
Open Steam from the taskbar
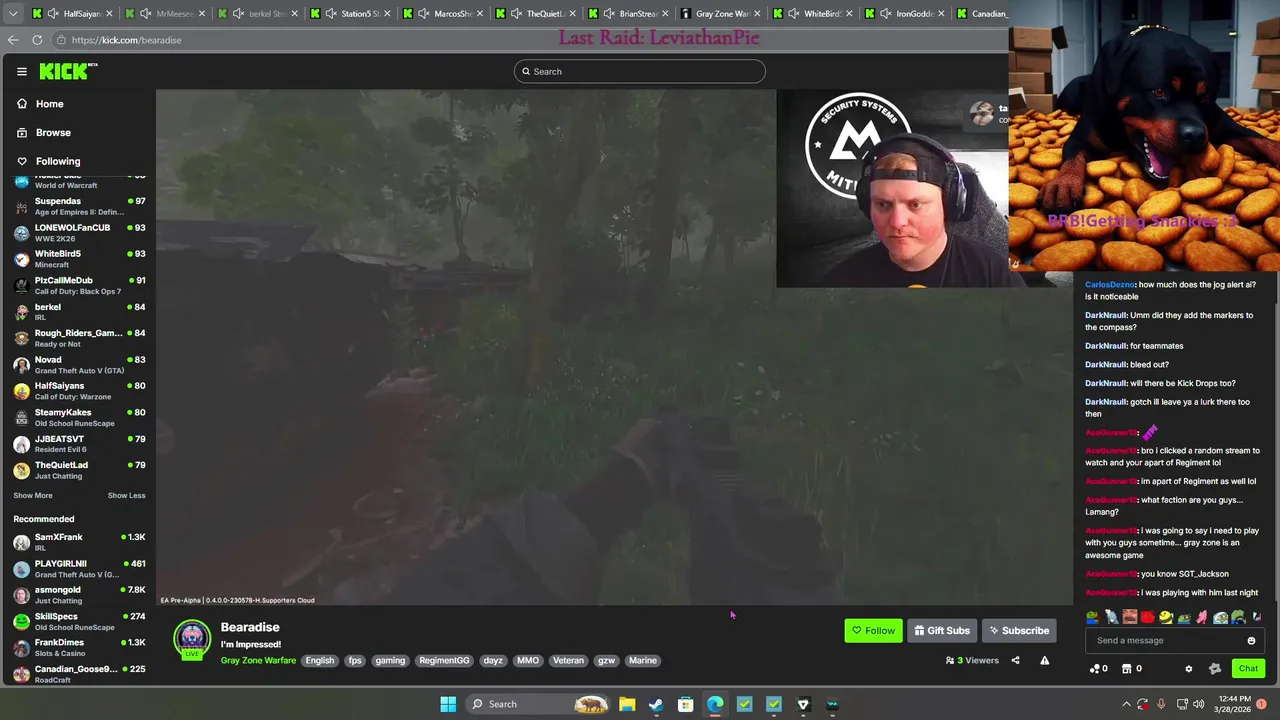click(656, 704)
